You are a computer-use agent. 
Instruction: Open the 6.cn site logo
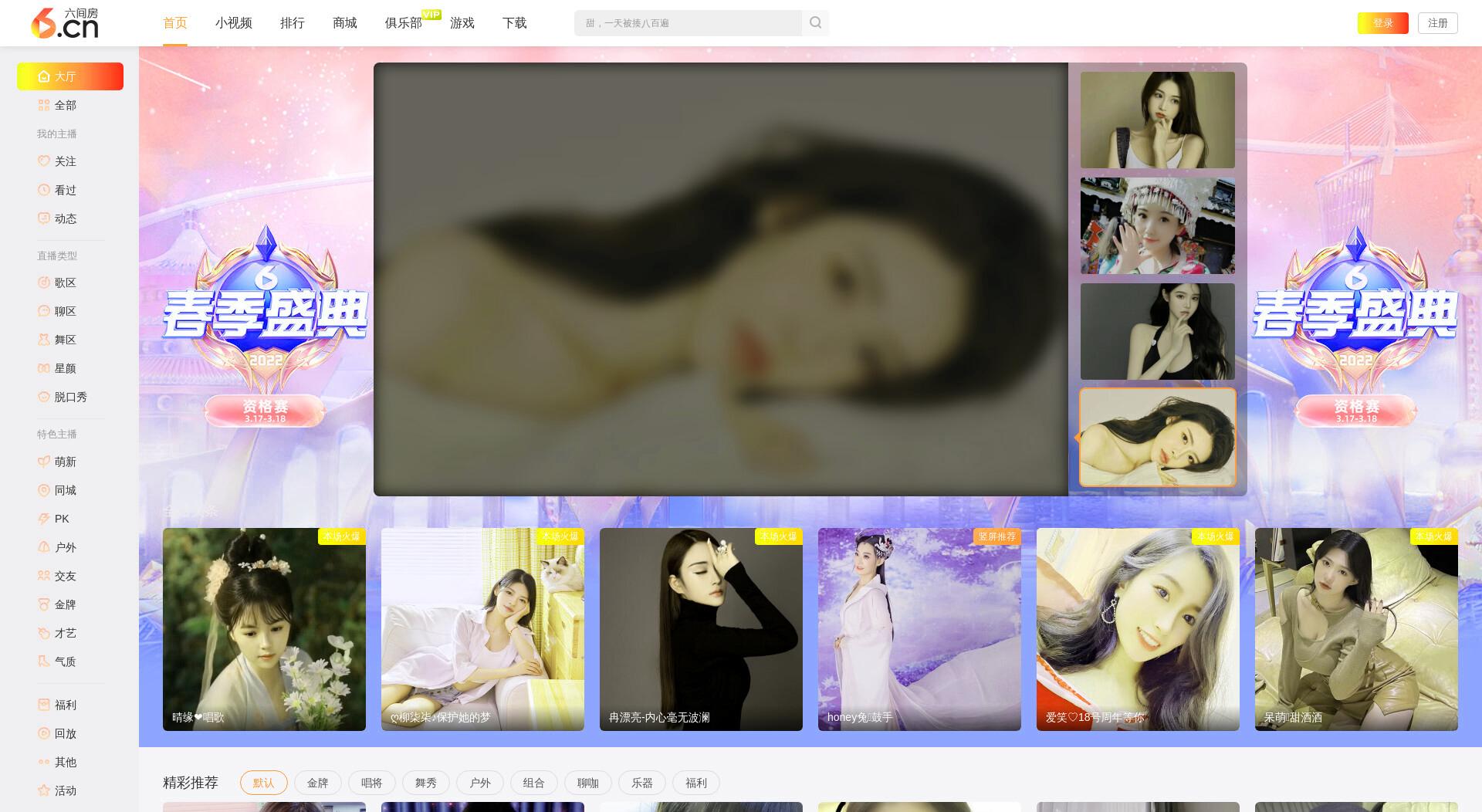point(65,23)
